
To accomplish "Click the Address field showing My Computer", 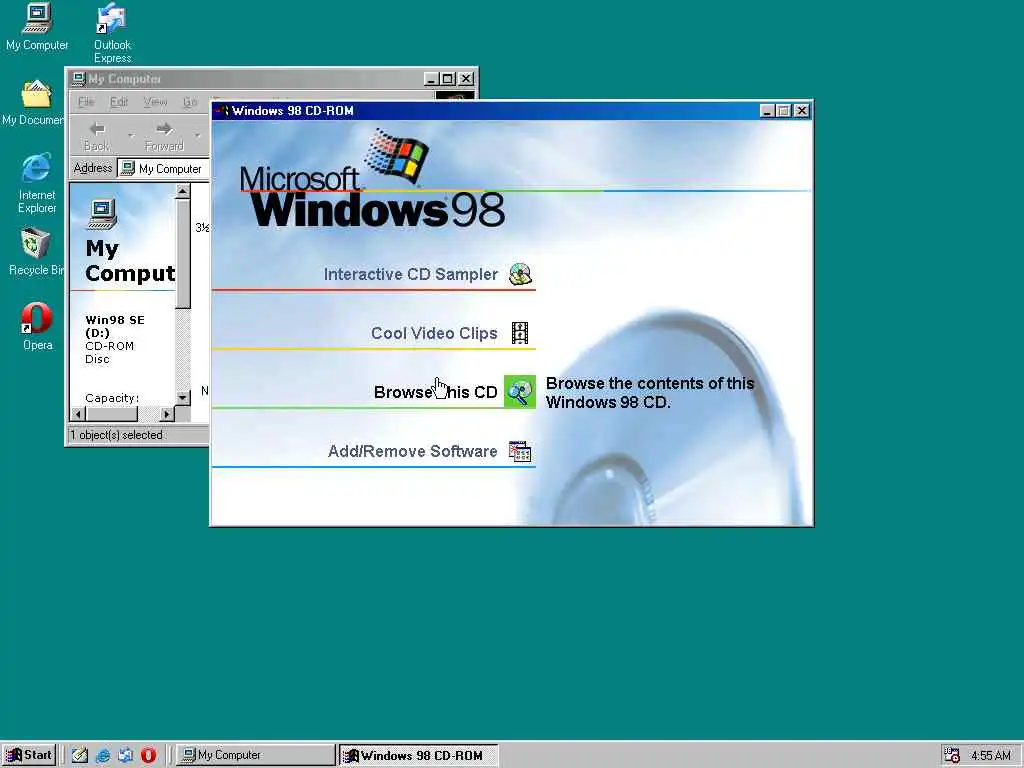I will tap(163, 168).
